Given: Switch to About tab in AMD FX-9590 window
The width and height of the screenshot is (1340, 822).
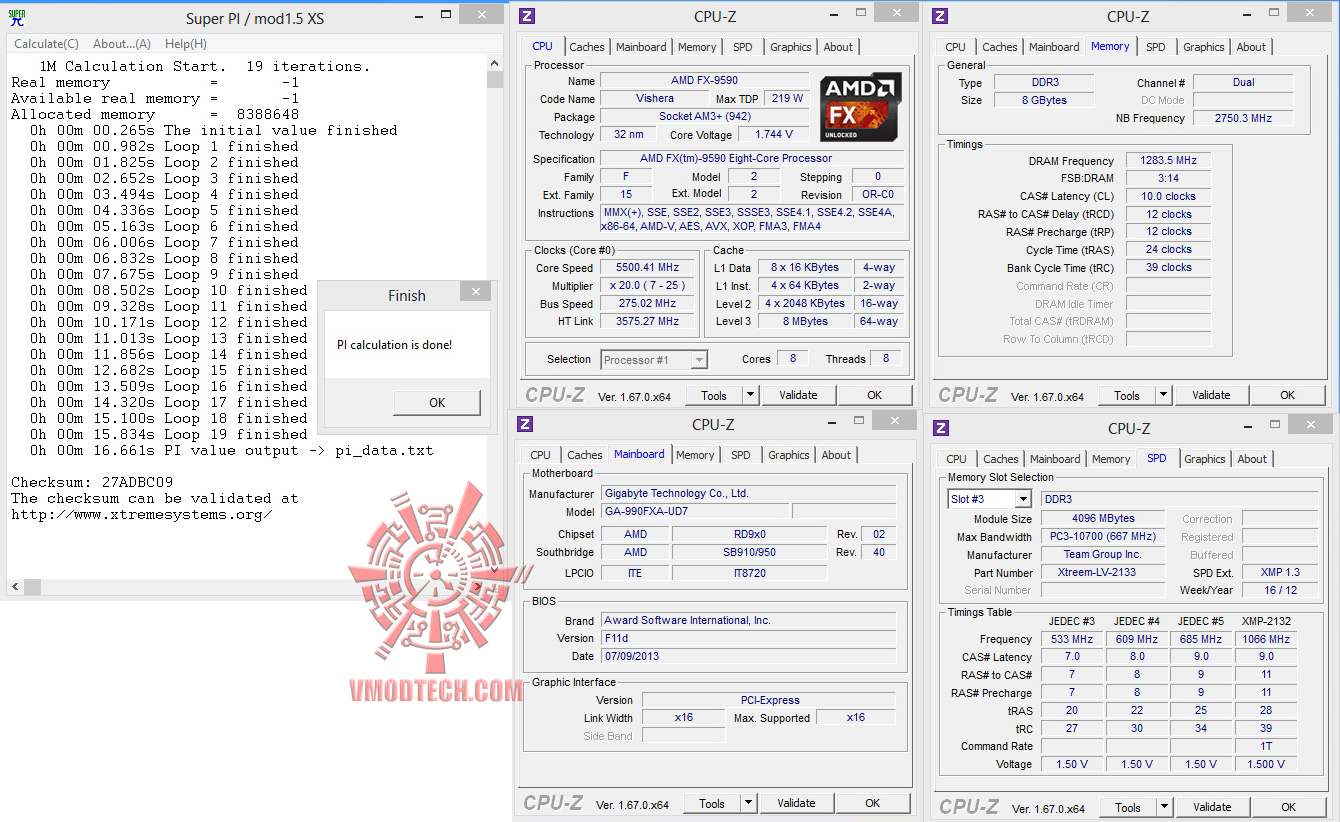Looking at the screenshot, I should point(839,47).
